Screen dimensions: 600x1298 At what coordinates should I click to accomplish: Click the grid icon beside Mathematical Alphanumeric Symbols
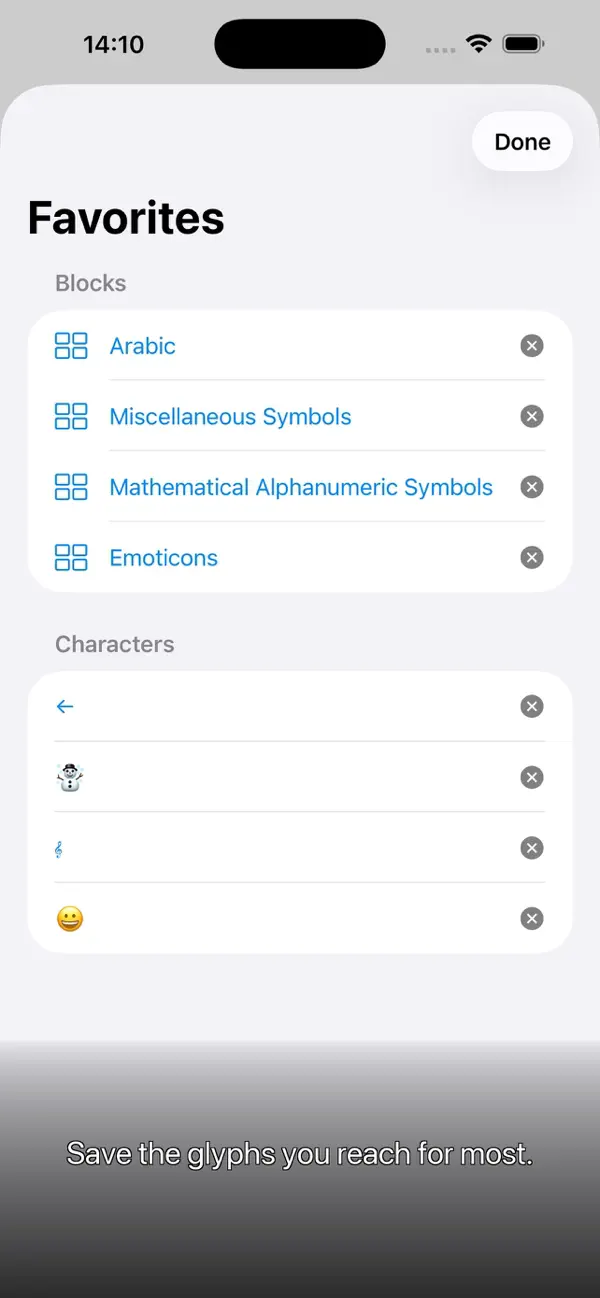[70, 487]
